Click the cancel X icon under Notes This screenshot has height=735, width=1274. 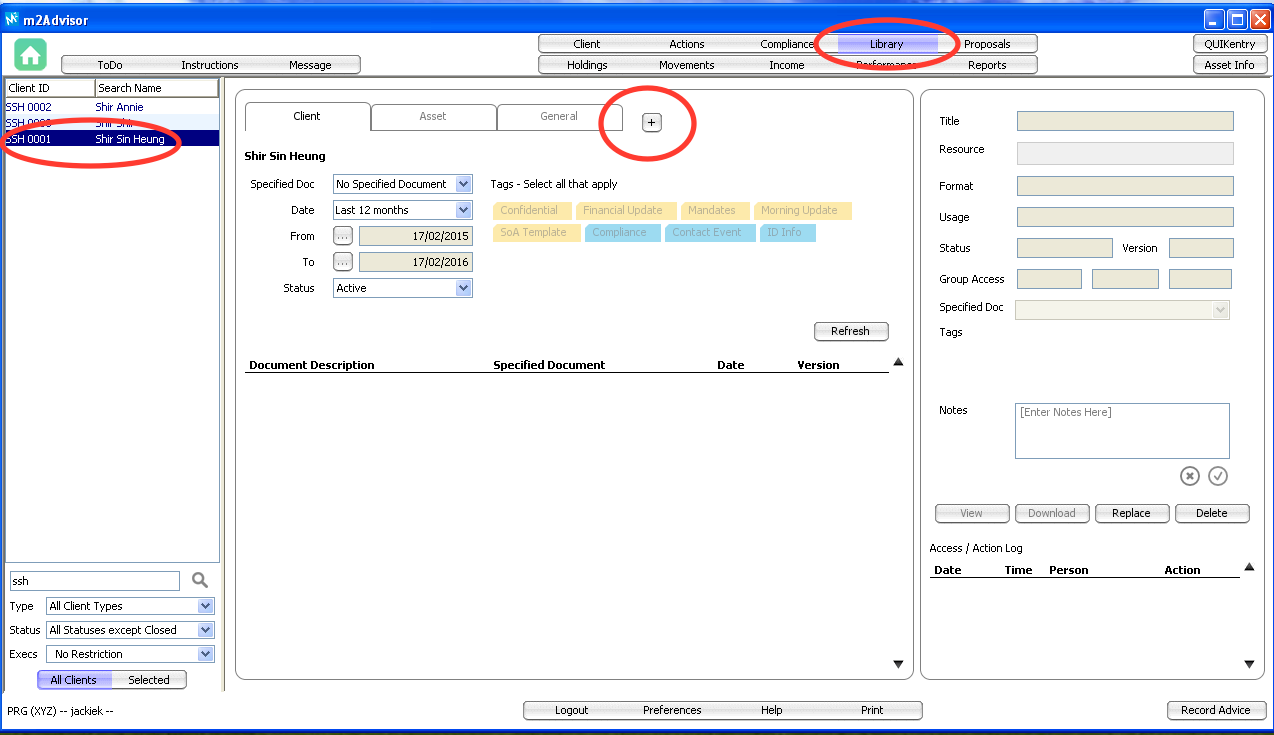[1189, 476]
